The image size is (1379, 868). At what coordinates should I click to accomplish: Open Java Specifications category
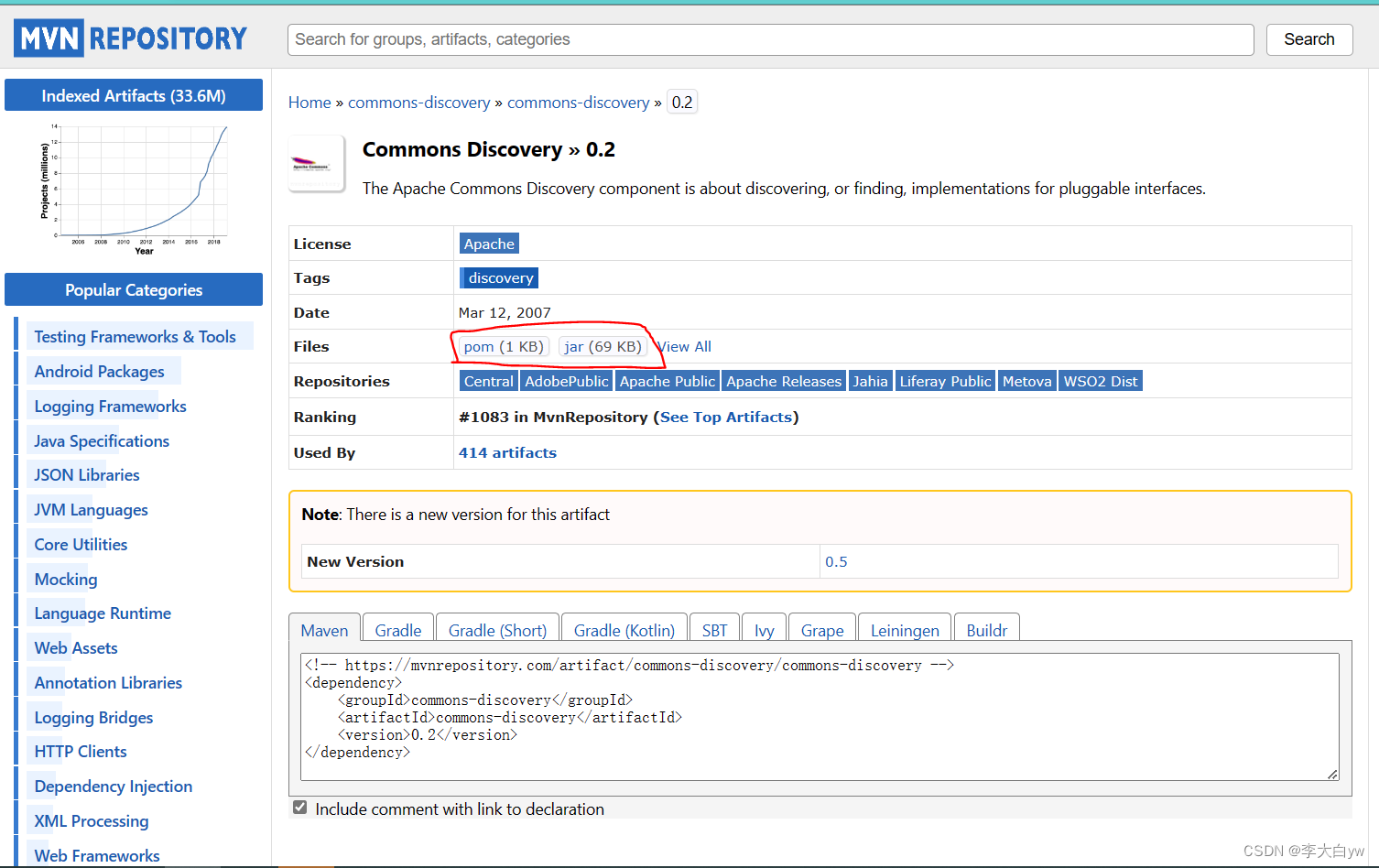102,440
